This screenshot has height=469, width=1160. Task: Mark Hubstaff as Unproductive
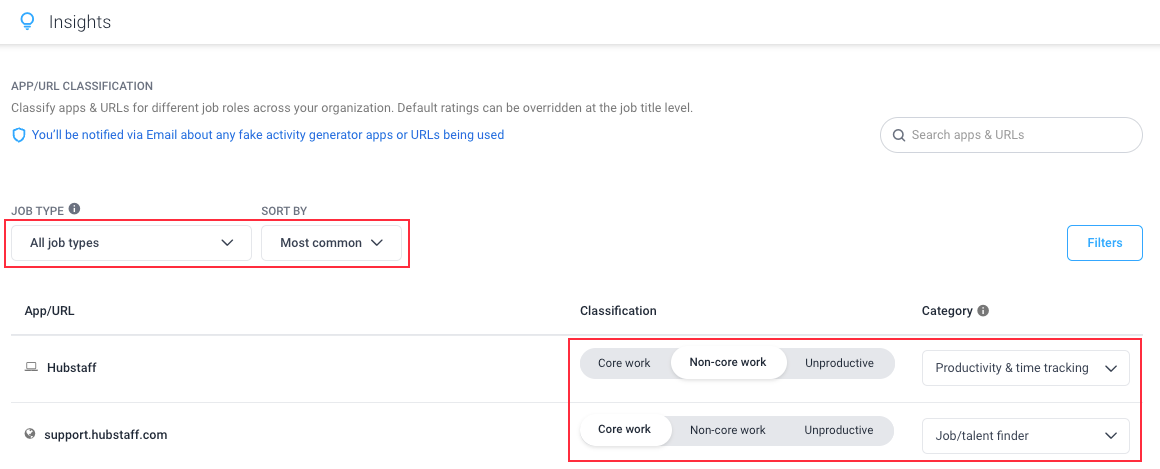(839, 363)
